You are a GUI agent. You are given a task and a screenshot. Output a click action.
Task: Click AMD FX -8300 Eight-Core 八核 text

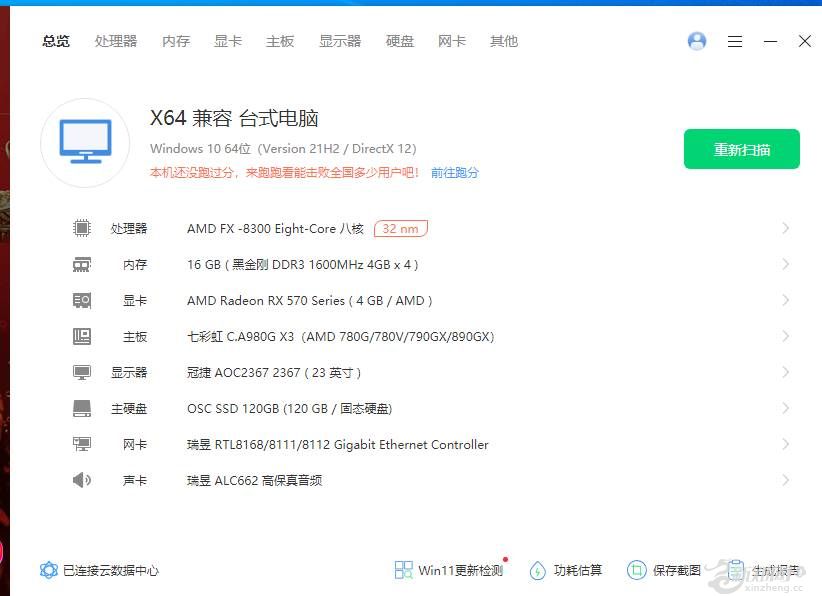275,229
